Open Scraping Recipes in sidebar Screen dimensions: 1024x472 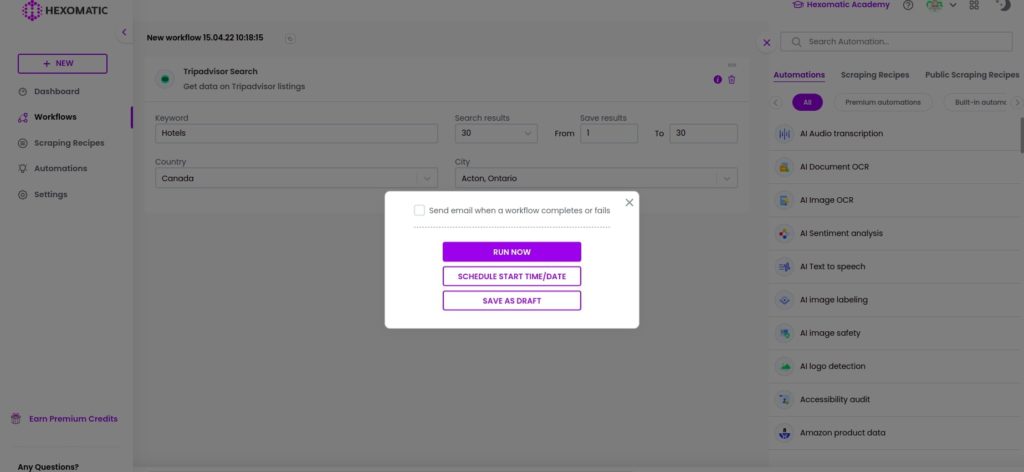[x=61, y=143]
